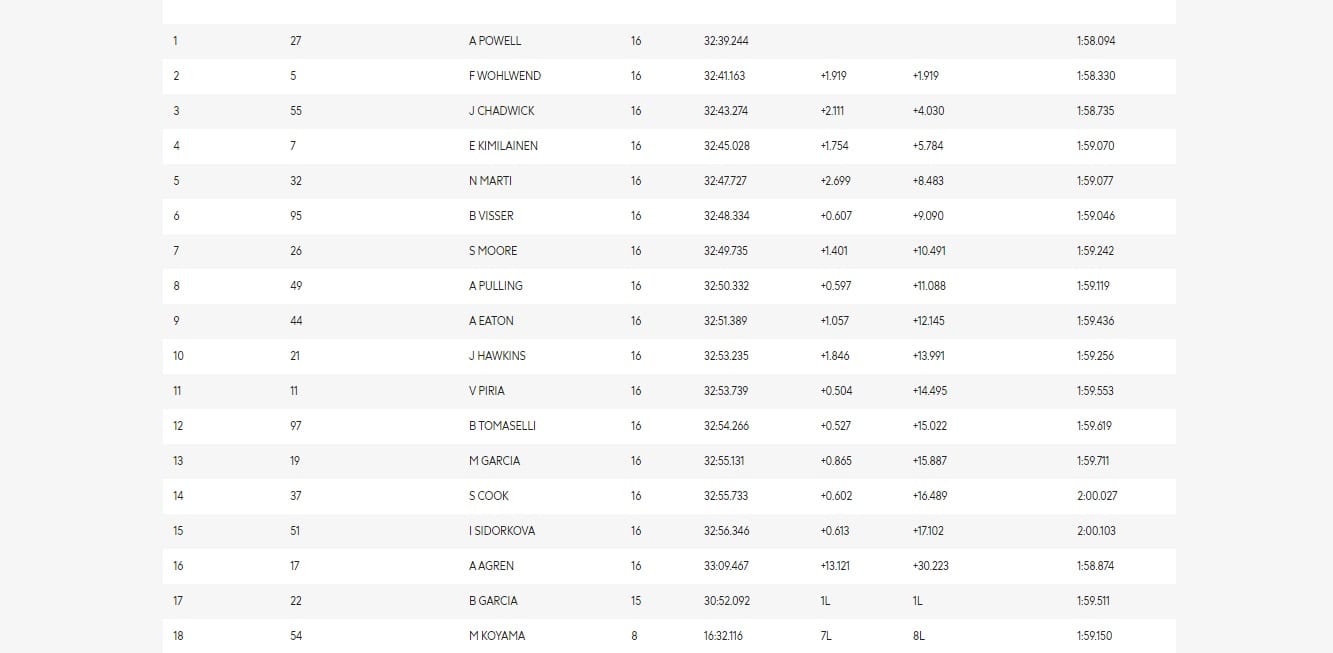Click A AGREN's best lap 1:58.874
1333x653 pixels.
[1095, 566]
